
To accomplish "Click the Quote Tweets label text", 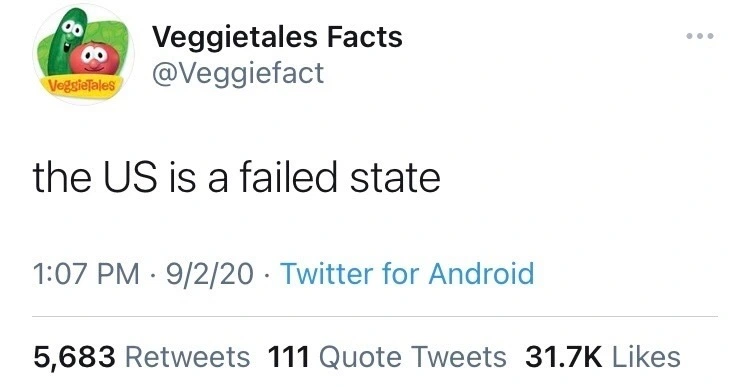I will (x=413, y=357).
